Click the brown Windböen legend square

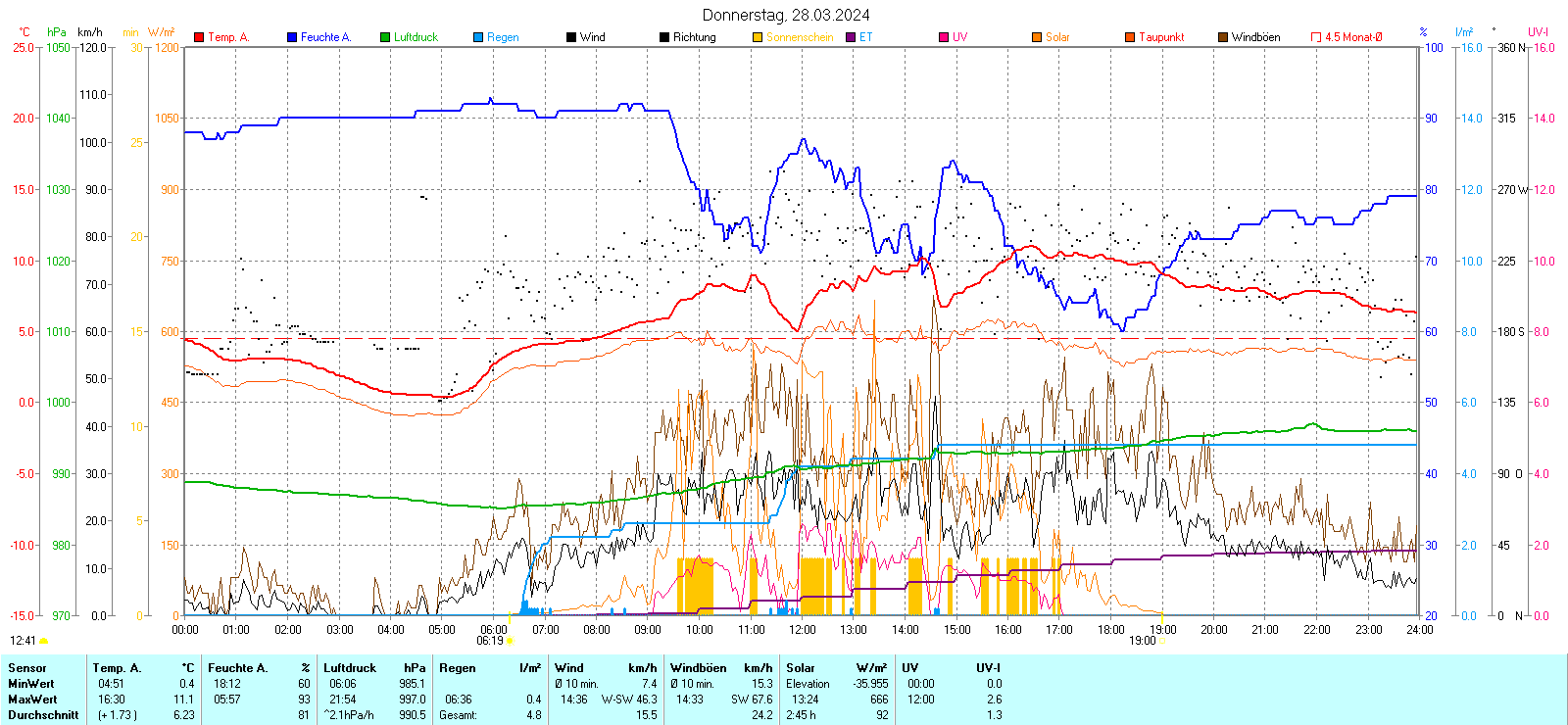[x=1223, y=37]
